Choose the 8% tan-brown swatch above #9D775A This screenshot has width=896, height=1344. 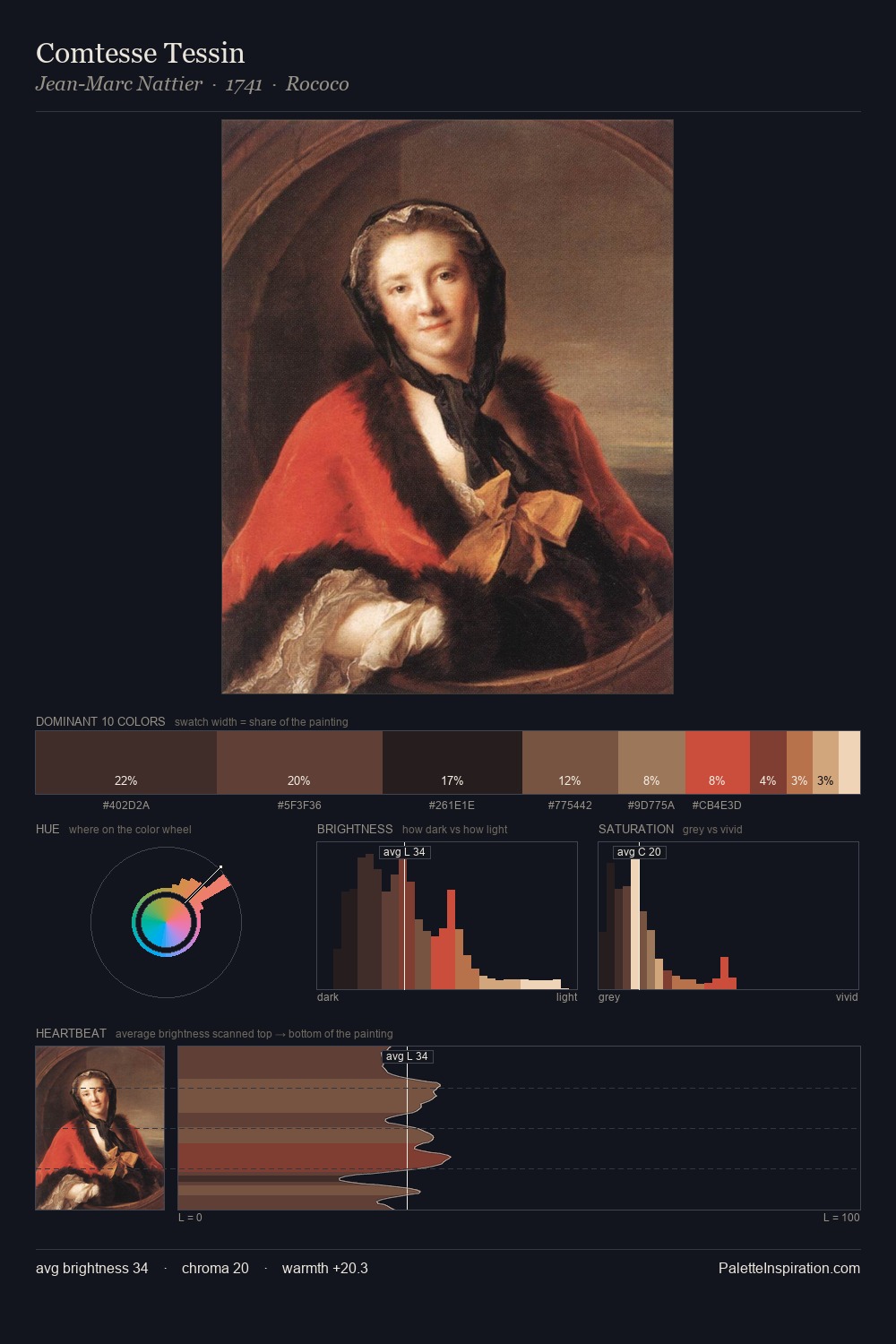651,762
